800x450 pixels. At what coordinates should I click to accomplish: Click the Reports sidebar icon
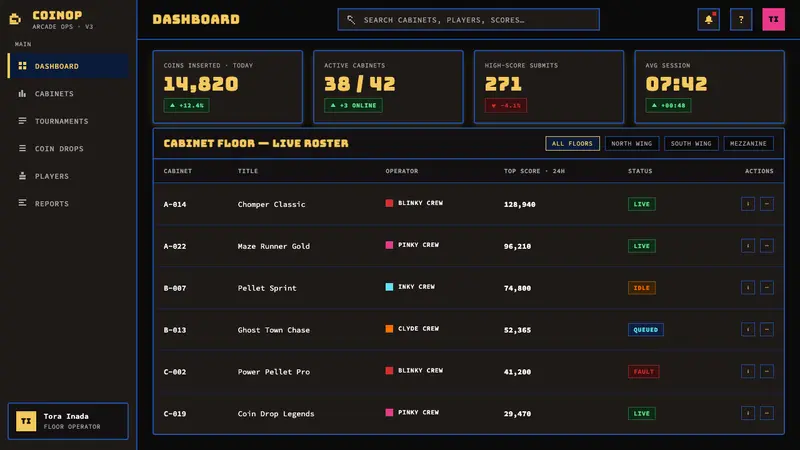coord(22,203)
